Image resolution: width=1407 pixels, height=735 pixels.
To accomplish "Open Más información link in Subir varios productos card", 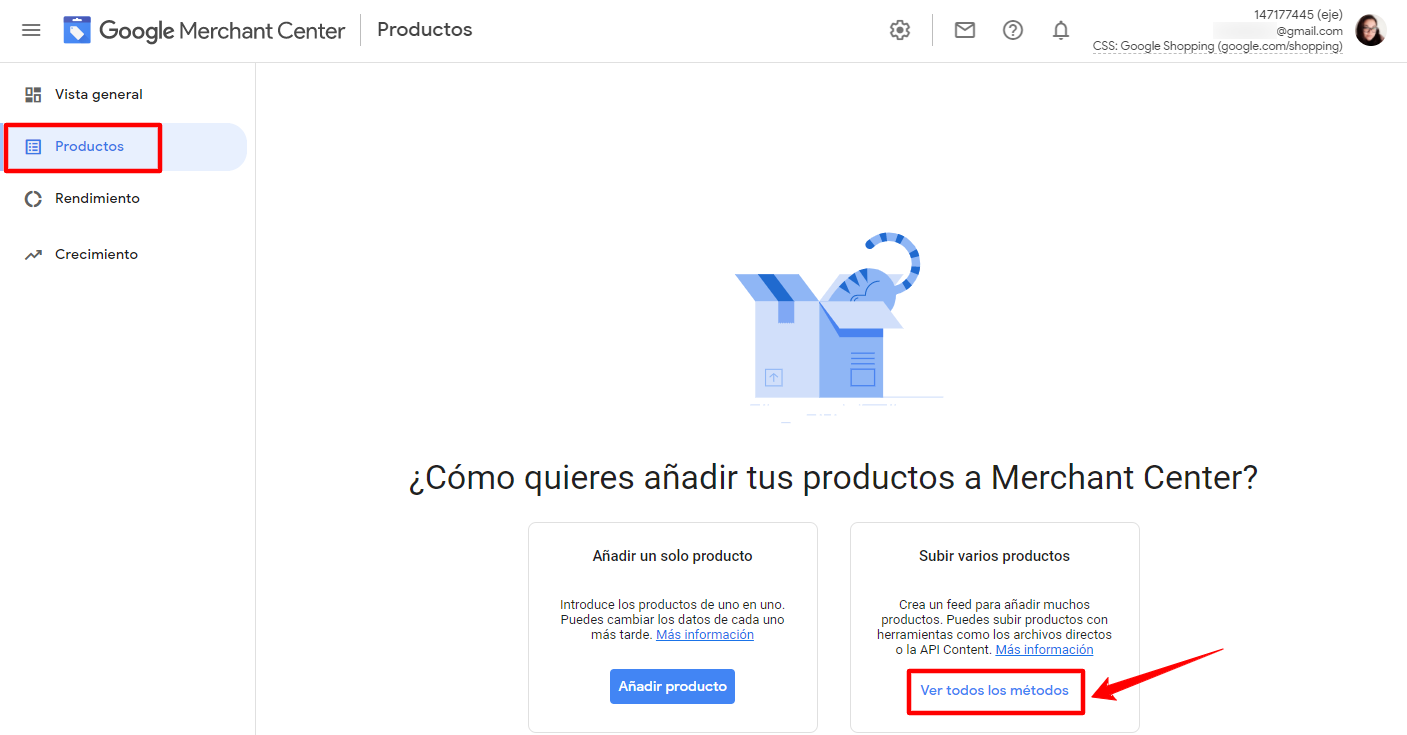I will click(1044, 649).
